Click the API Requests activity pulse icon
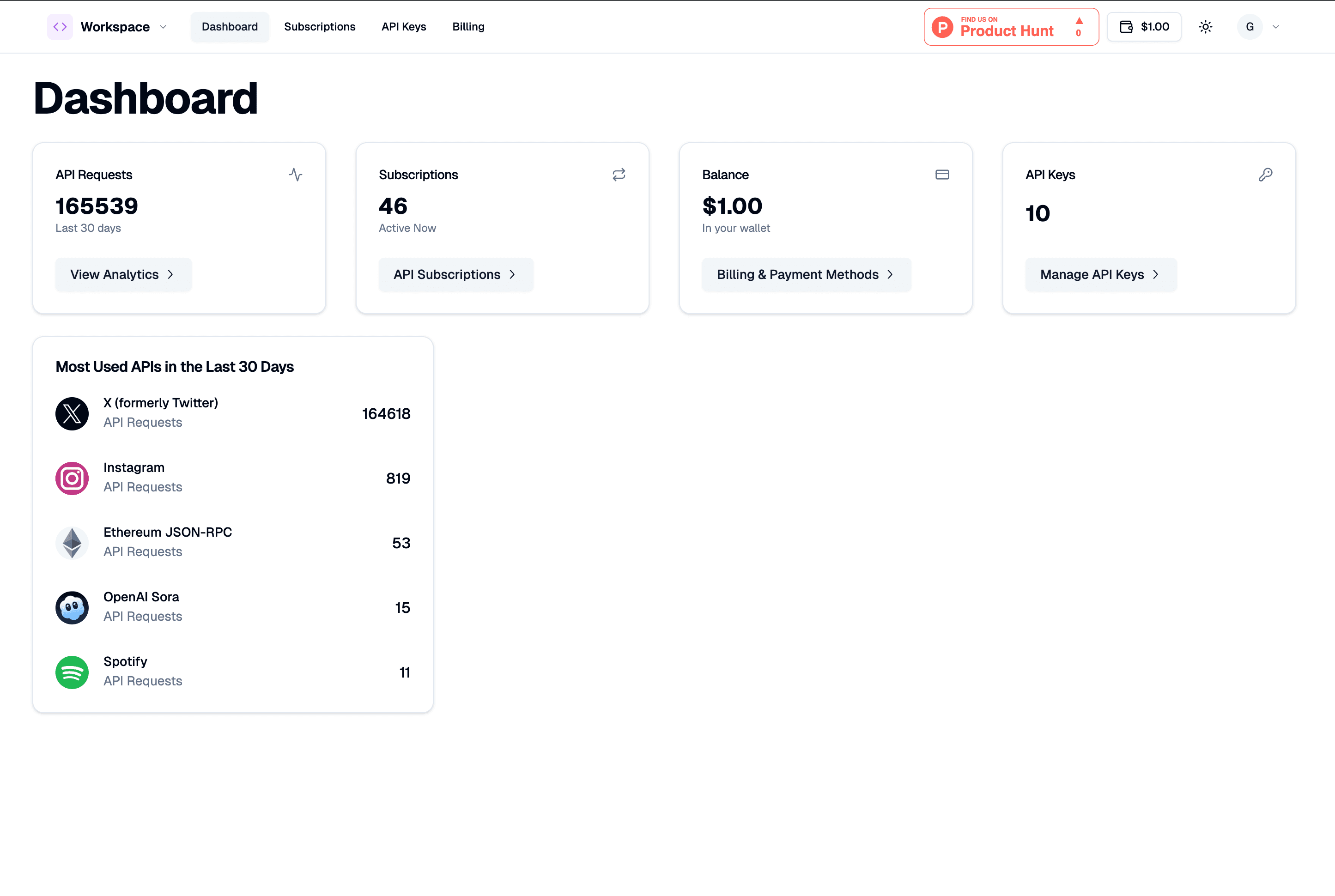This screenshot has width=1335, height=896. (x=296, y=175)
